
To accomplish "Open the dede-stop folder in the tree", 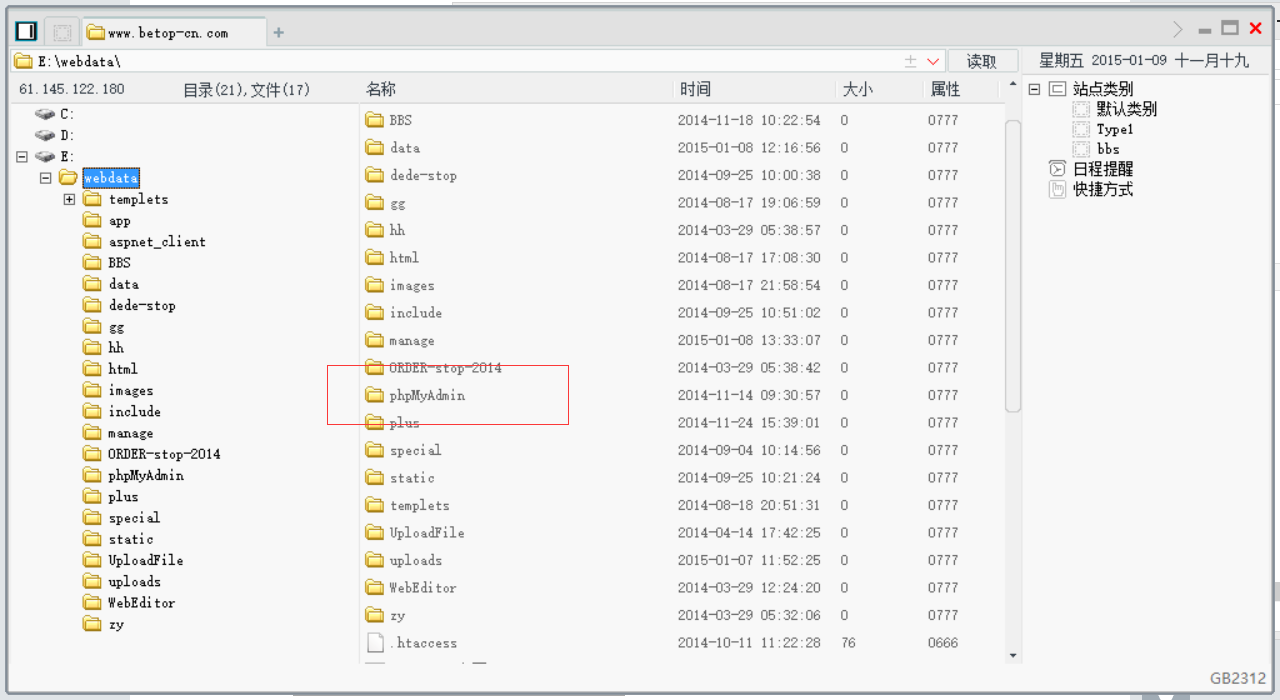I will pyautogui.click(x=142, y=306).
